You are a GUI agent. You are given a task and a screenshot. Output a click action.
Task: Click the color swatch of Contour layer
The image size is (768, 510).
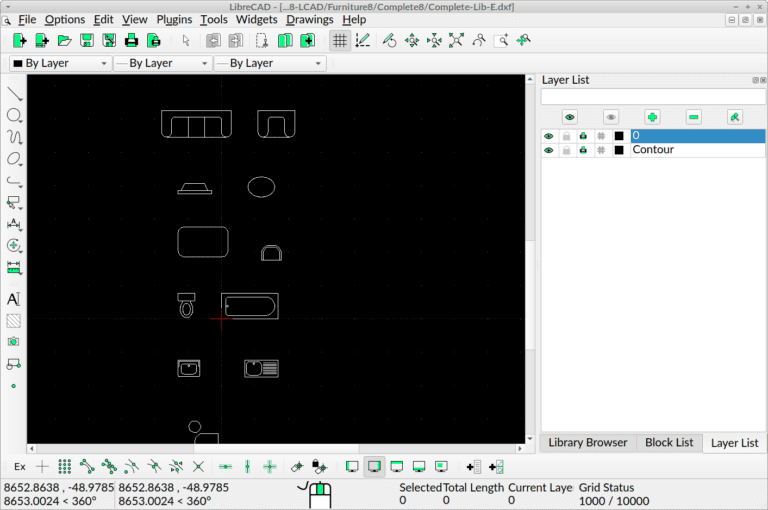point(619,150)
